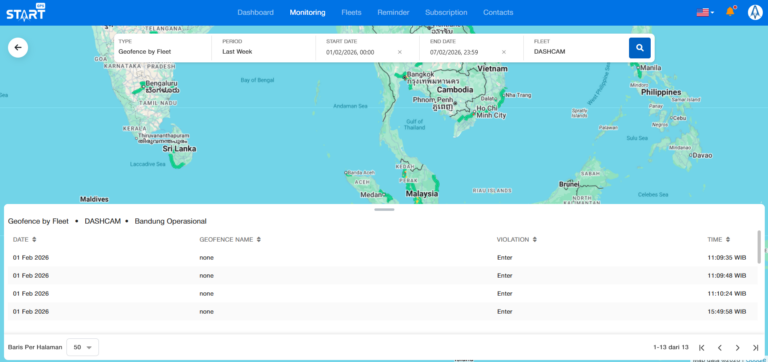
Task: Open the Fleets menu
Action: click(x=351, y=12)
